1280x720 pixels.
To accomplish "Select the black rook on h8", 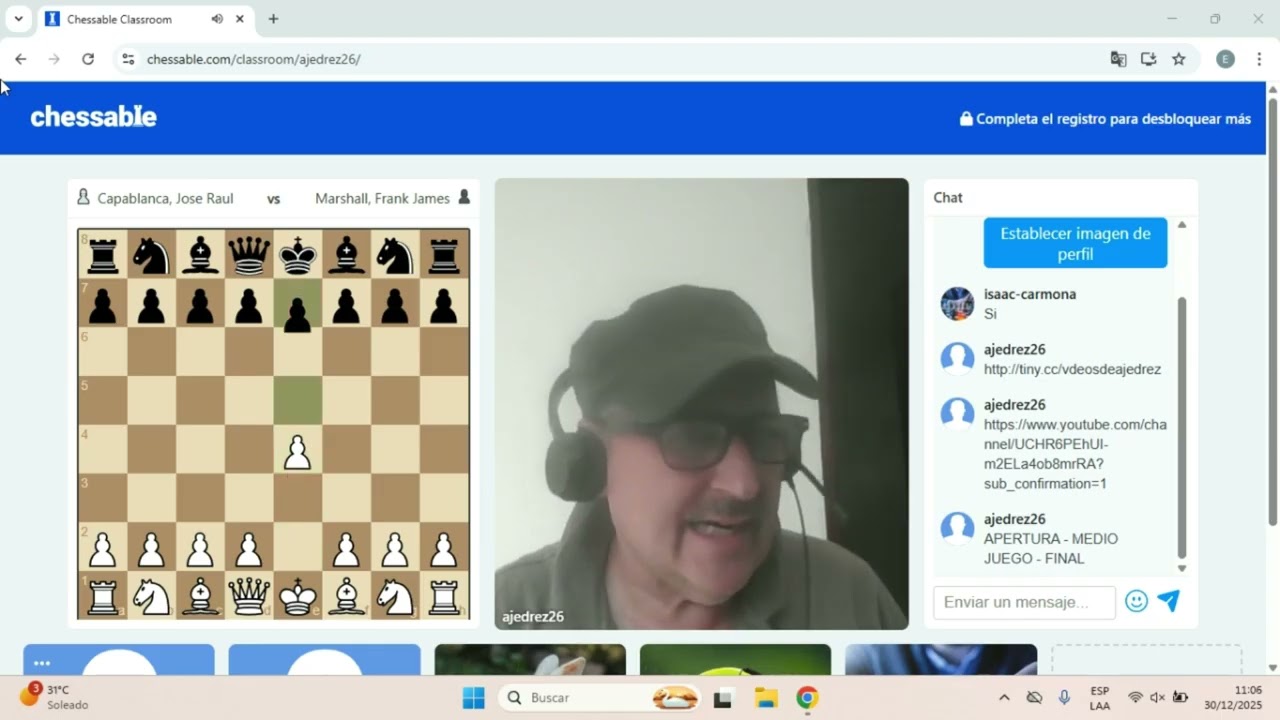I will click(x=444, y=255).
